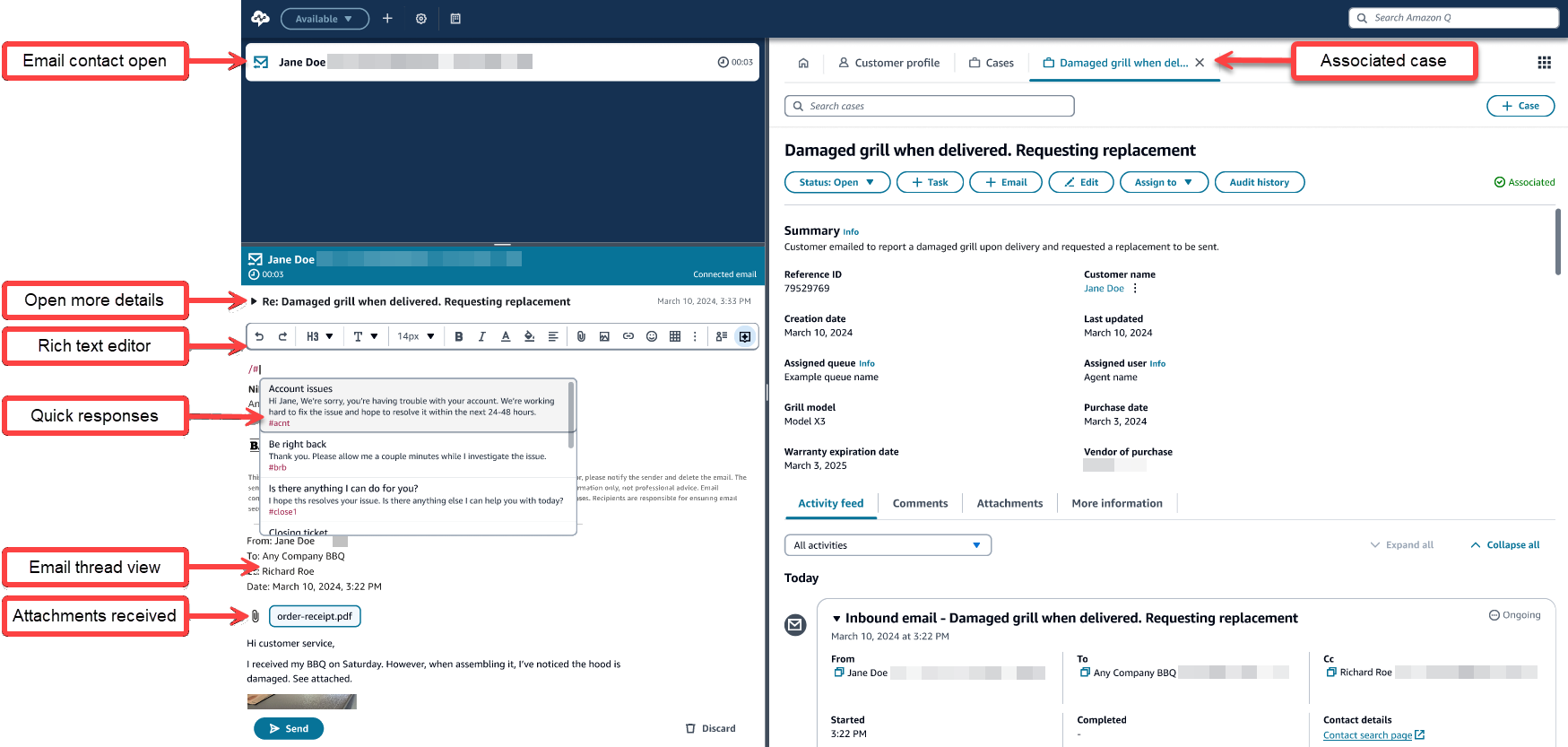Insert a hyperlink in the email
Screen dimensions: 1568x747
tap(628, 336)
